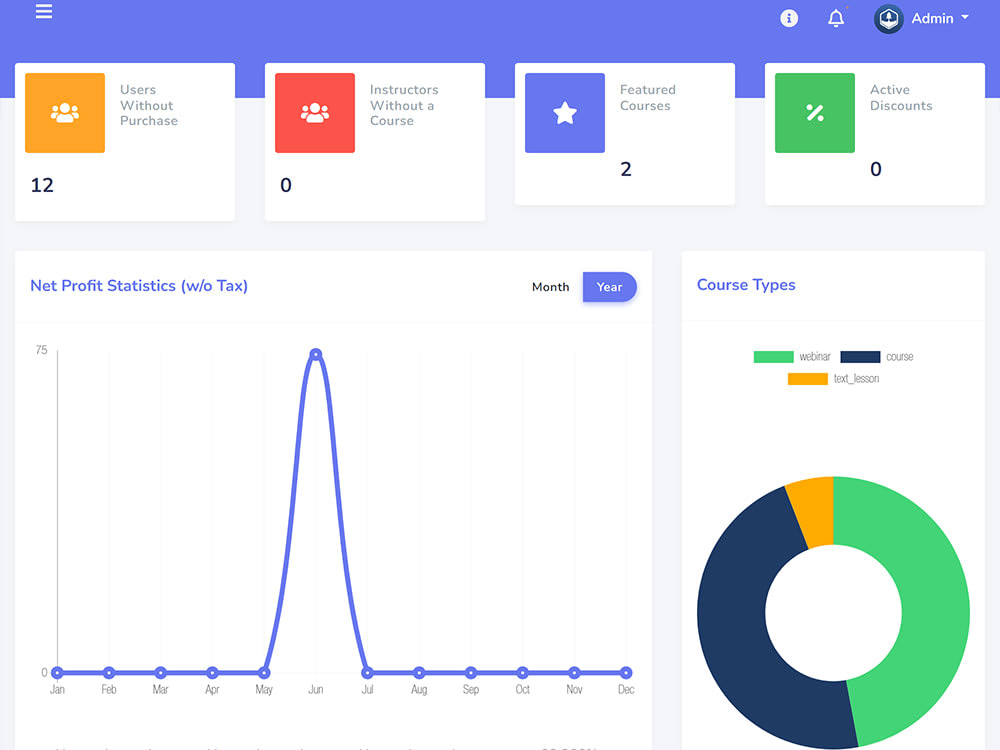Click the 75 y-axis label
Viewport: 1000px width, 750px height.
[41, 349]
